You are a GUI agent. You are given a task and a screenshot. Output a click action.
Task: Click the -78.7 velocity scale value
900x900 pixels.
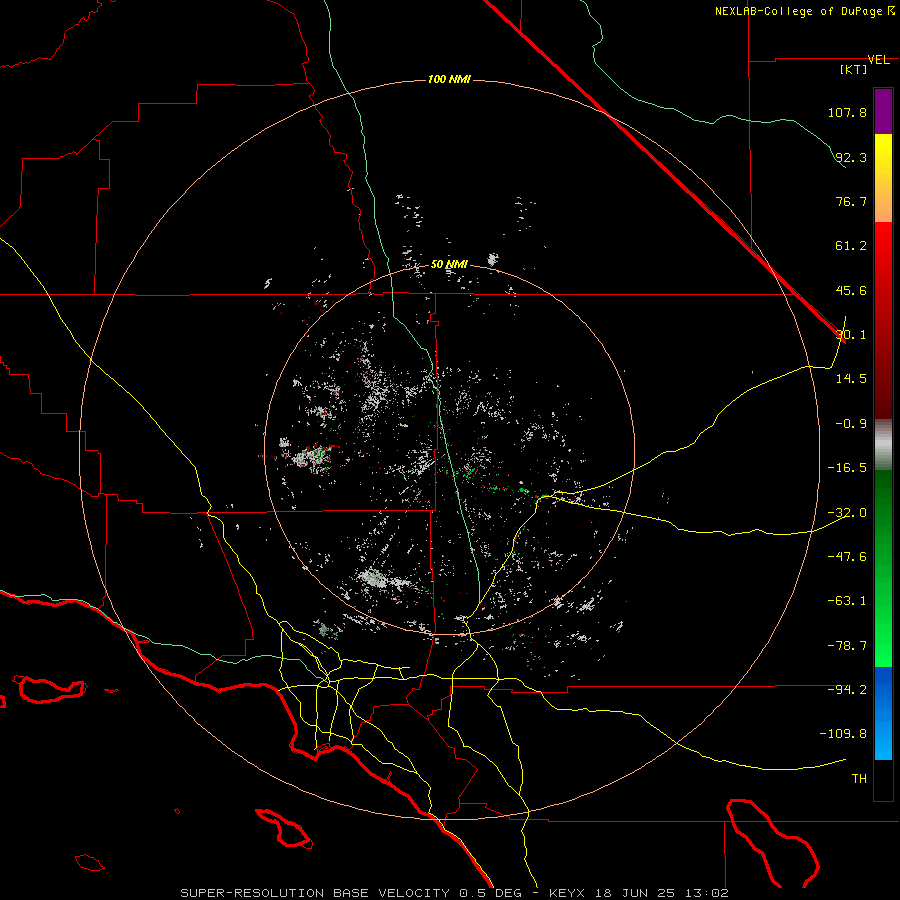847,646
